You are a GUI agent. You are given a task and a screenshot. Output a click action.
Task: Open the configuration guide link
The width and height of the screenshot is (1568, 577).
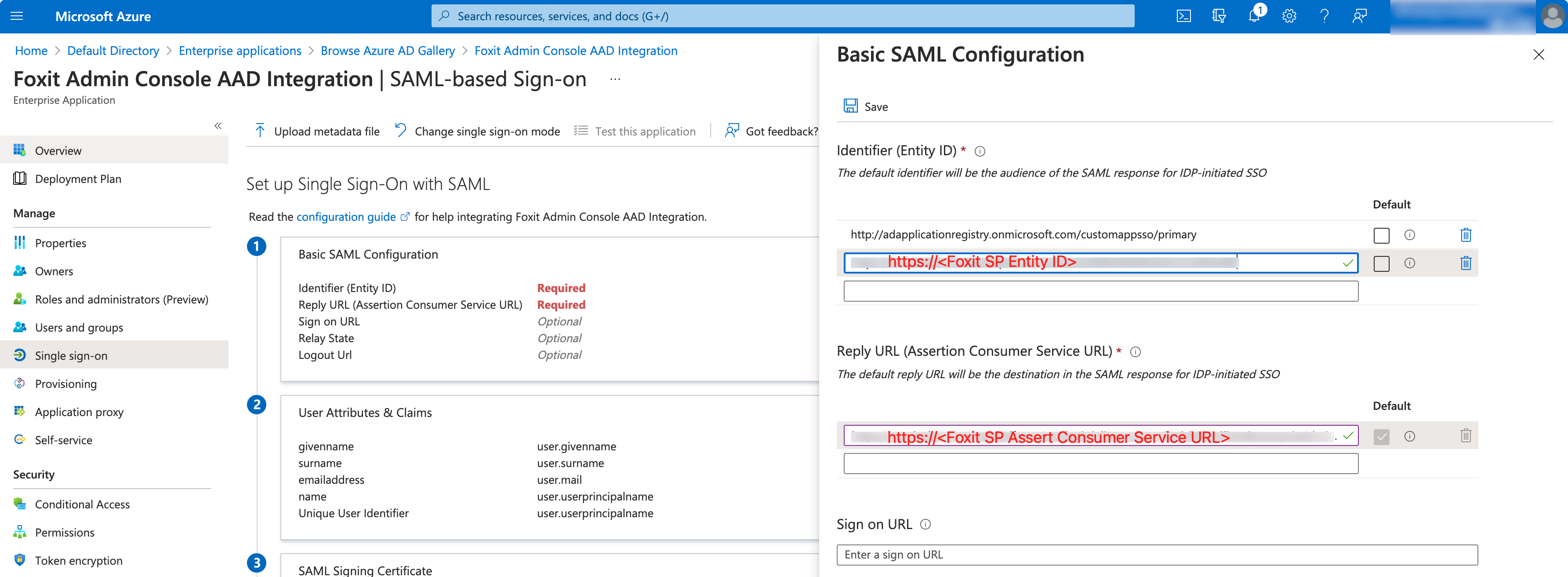tap(345, 216)
